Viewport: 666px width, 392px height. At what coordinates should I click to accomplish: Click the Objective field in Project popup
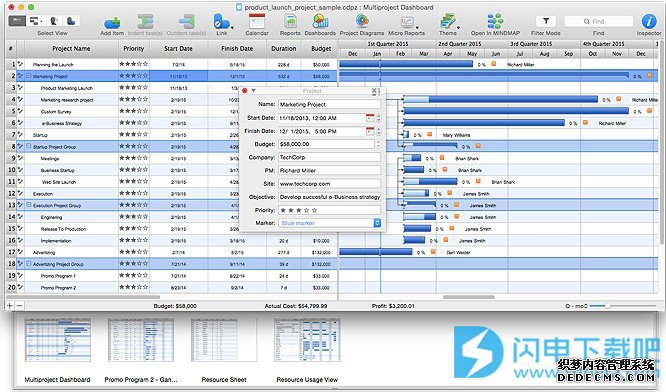330,197
